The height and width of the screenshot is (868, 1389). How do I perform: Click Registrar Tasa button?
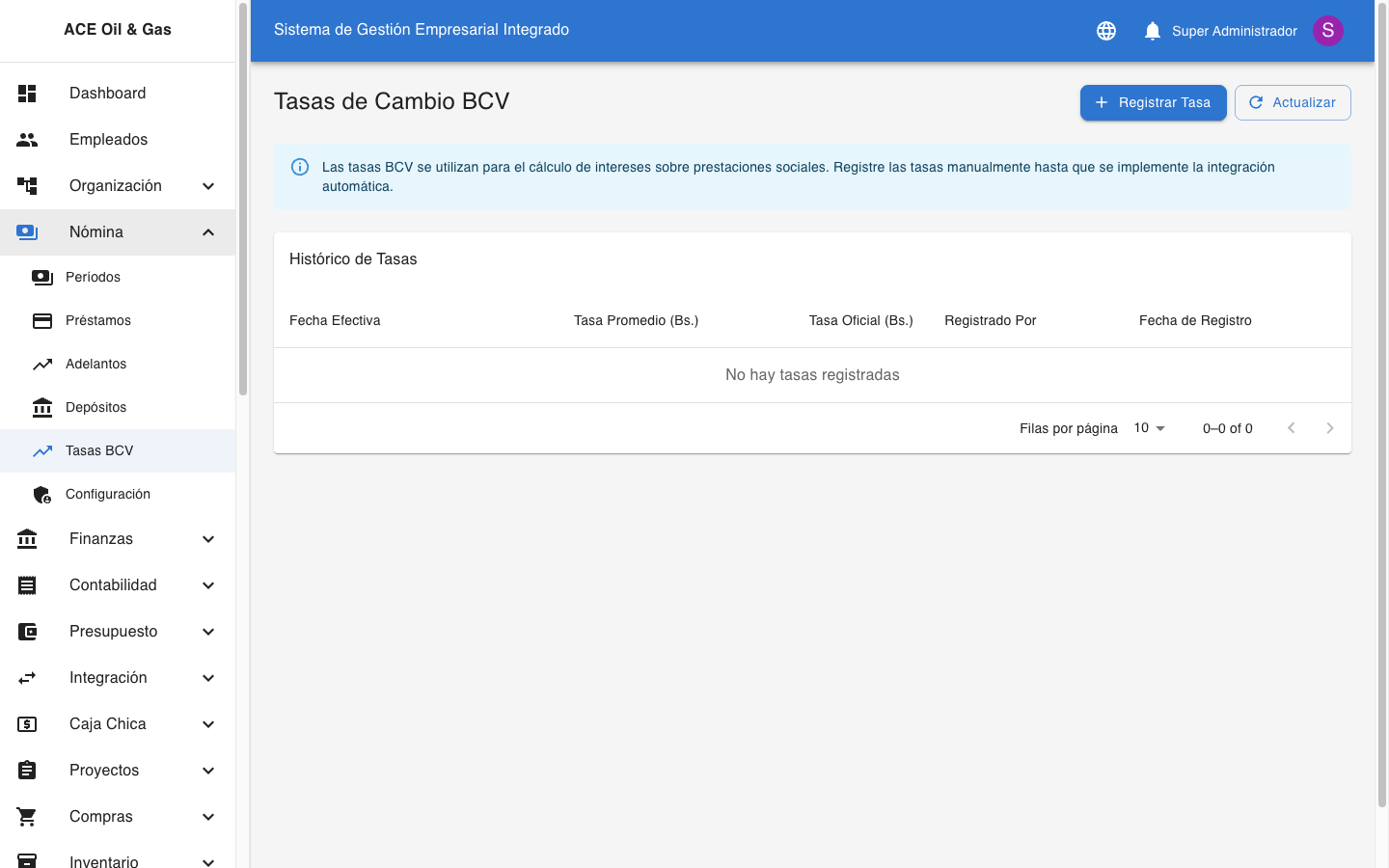click(1153, 103)
